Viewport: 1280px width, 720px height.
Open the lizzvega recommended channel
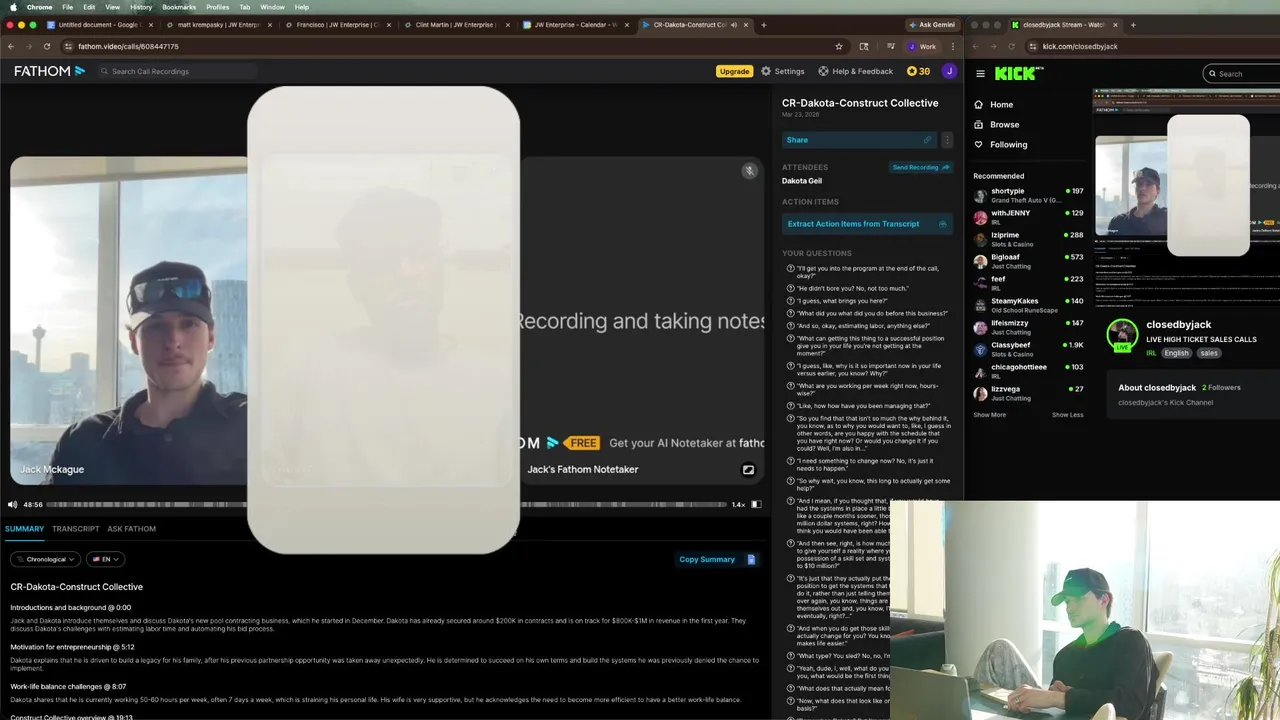(x=1028, y=393)
